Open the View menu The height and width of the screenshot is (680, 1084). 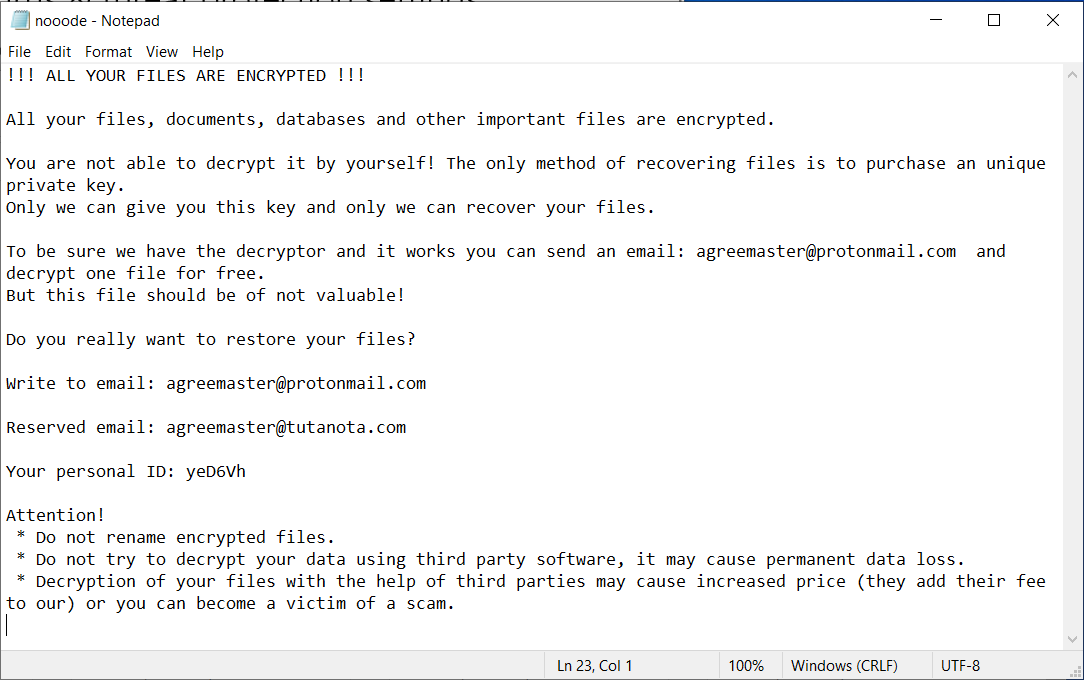point(161,52)
